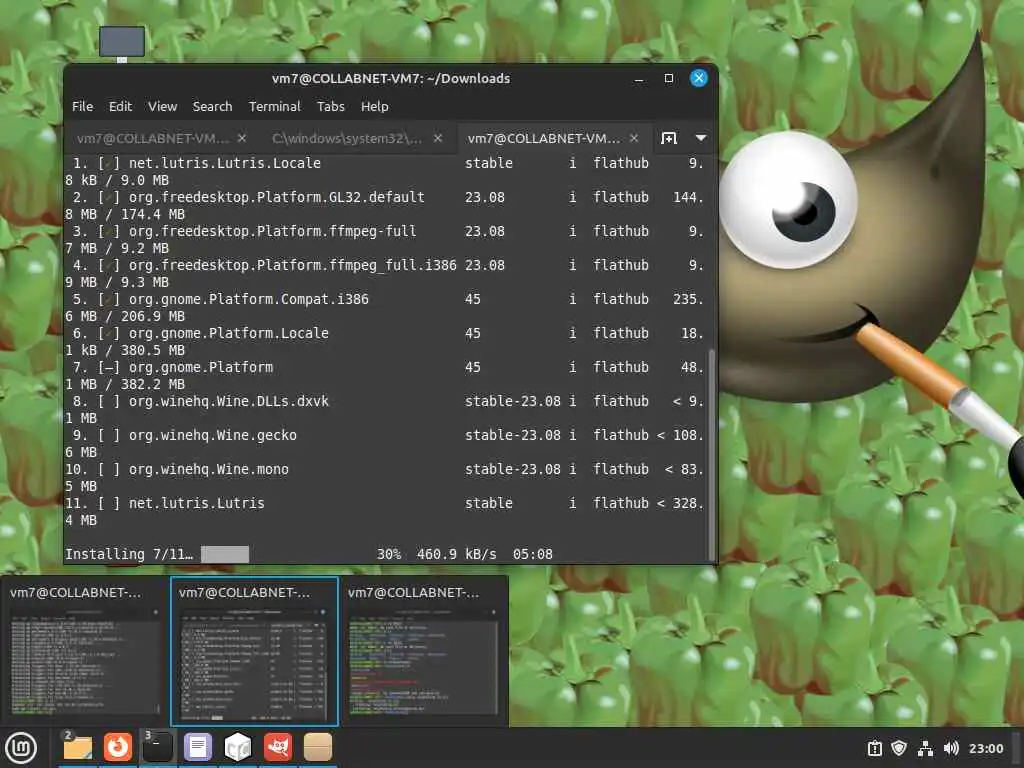Click the 23:00 clock in the panel

(x=985, y=748)
